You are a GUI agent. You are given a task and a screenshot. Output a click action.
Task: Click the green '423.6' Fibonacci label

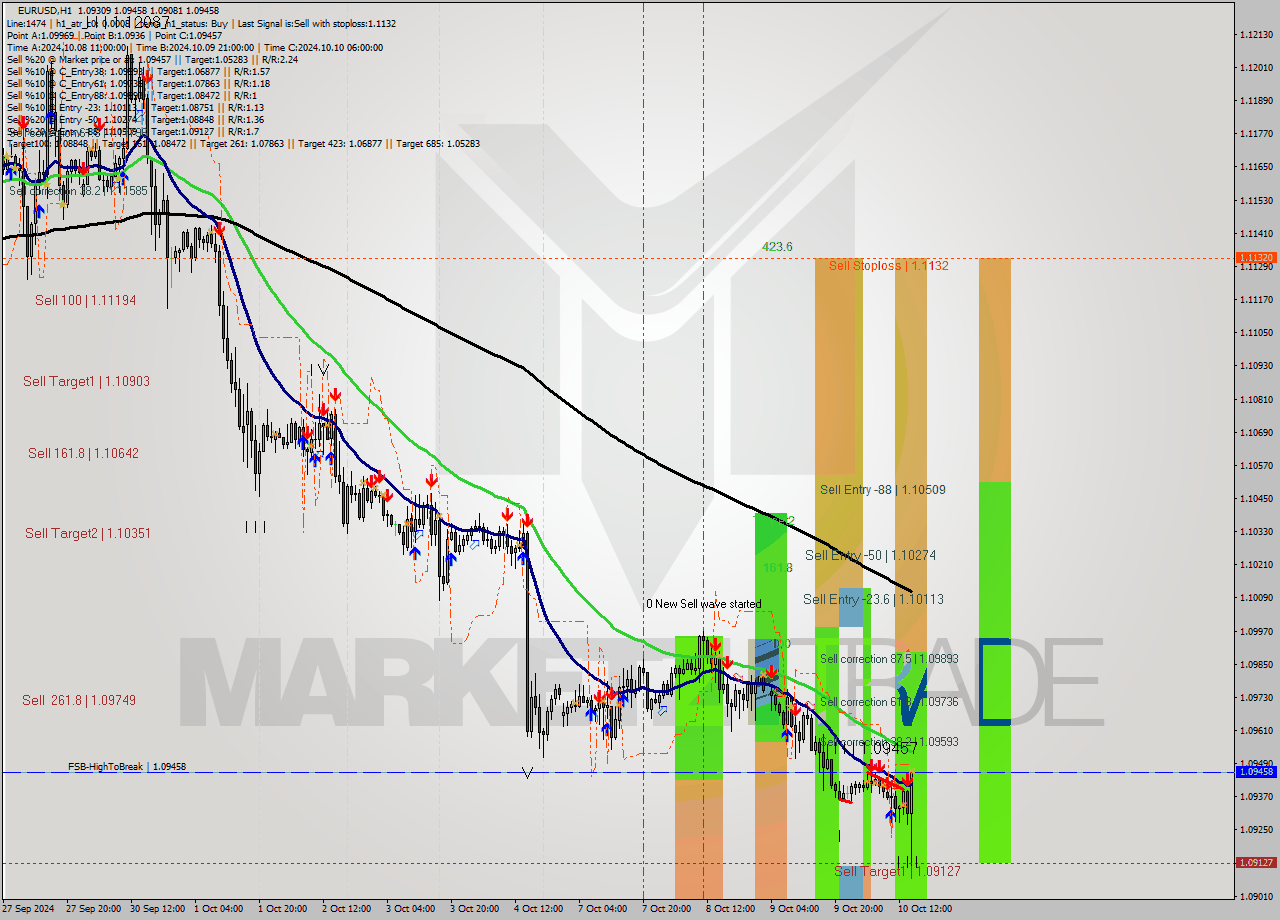click(777, 246)
